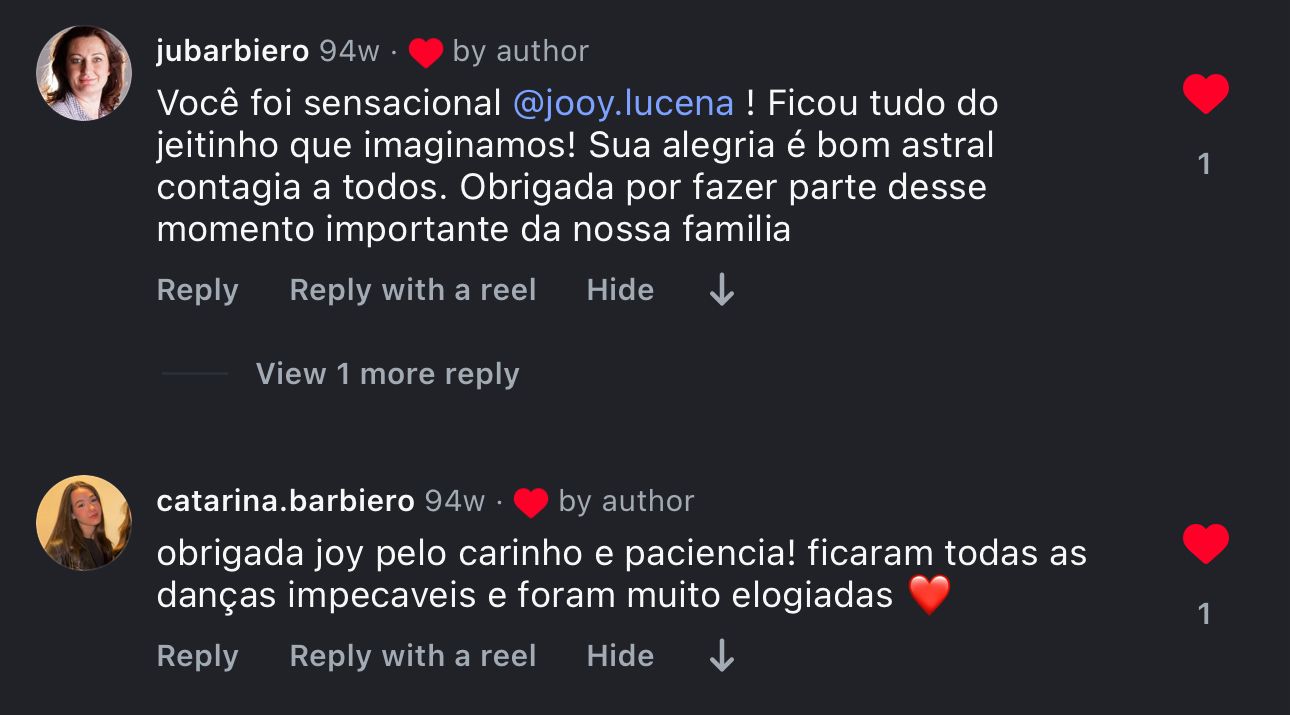Image resolution: width=1290 pixels, height=715 pixels.
Task: Expand View 1 more reply
Action: (388, 374)
